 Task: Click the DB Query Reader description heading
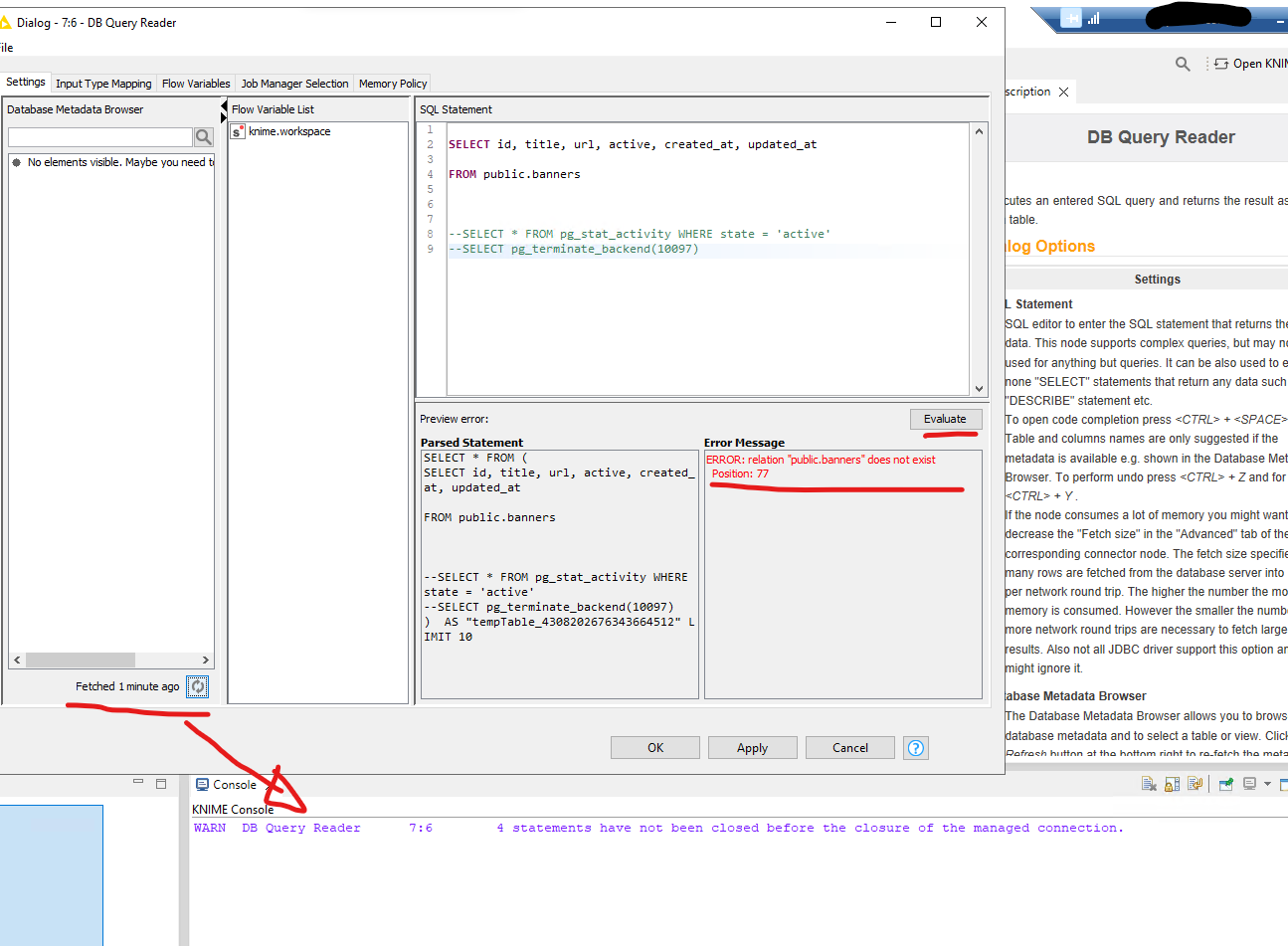coord(1161,137)
